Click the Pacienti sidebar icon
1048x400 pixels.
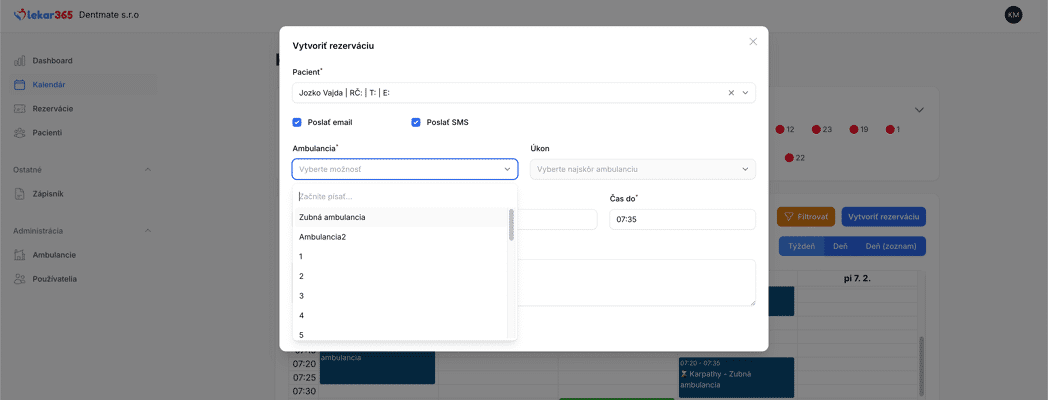pos(20,132)
